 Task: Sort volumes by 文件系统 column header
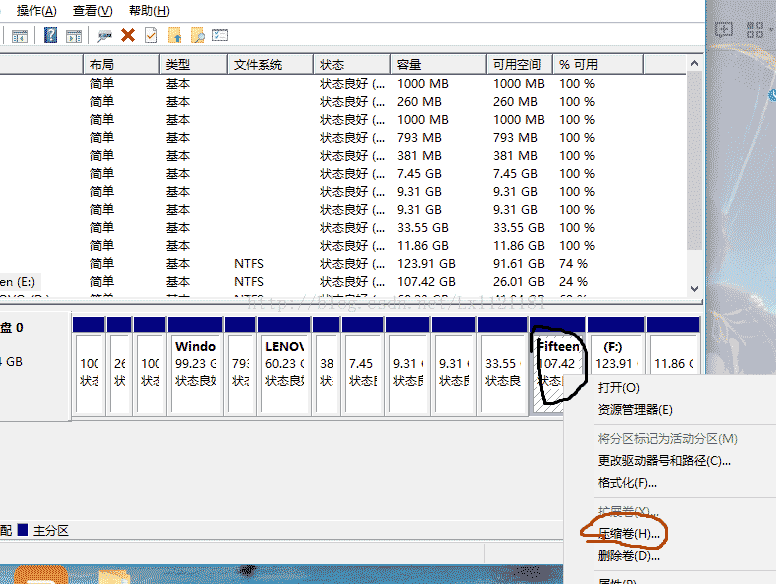click(x=258, y=65)
